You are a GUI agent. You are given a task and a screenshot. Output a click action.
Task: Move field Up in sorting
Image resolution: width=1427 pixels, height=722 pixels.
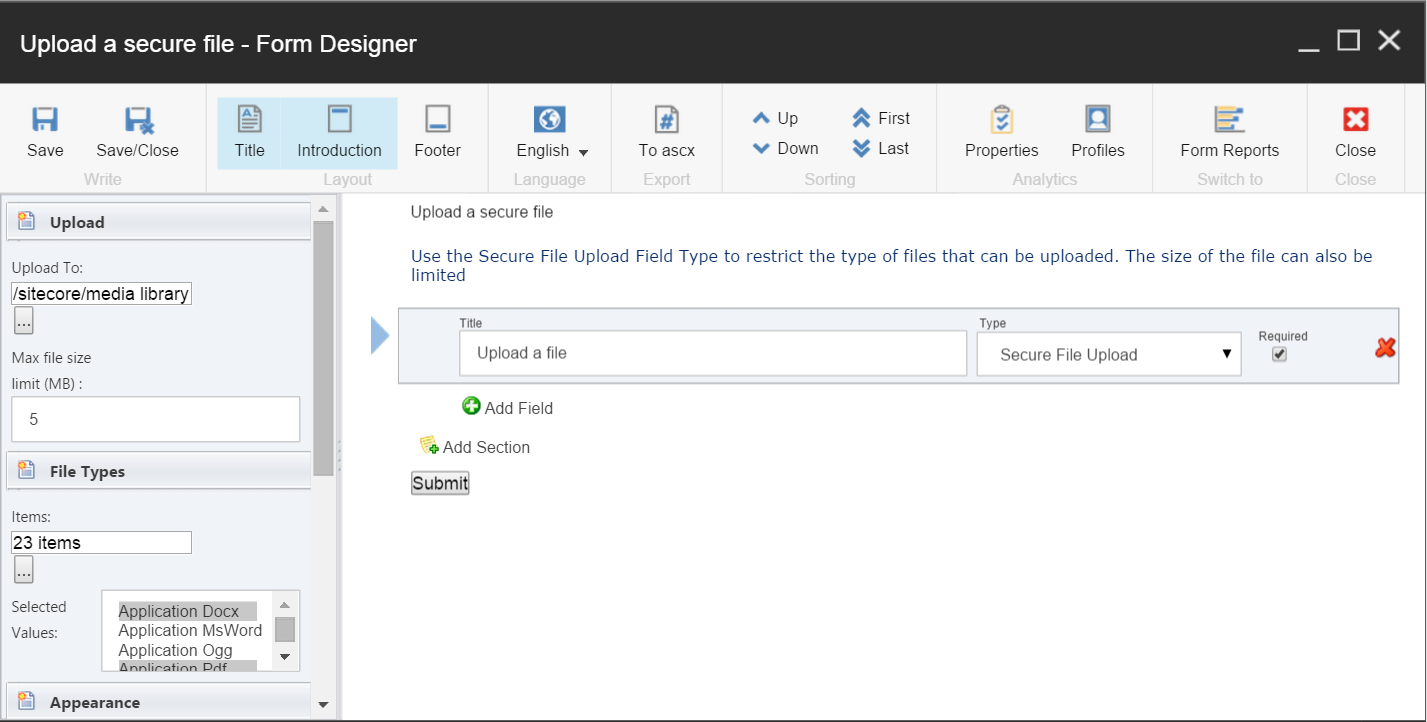pos(775,118)
